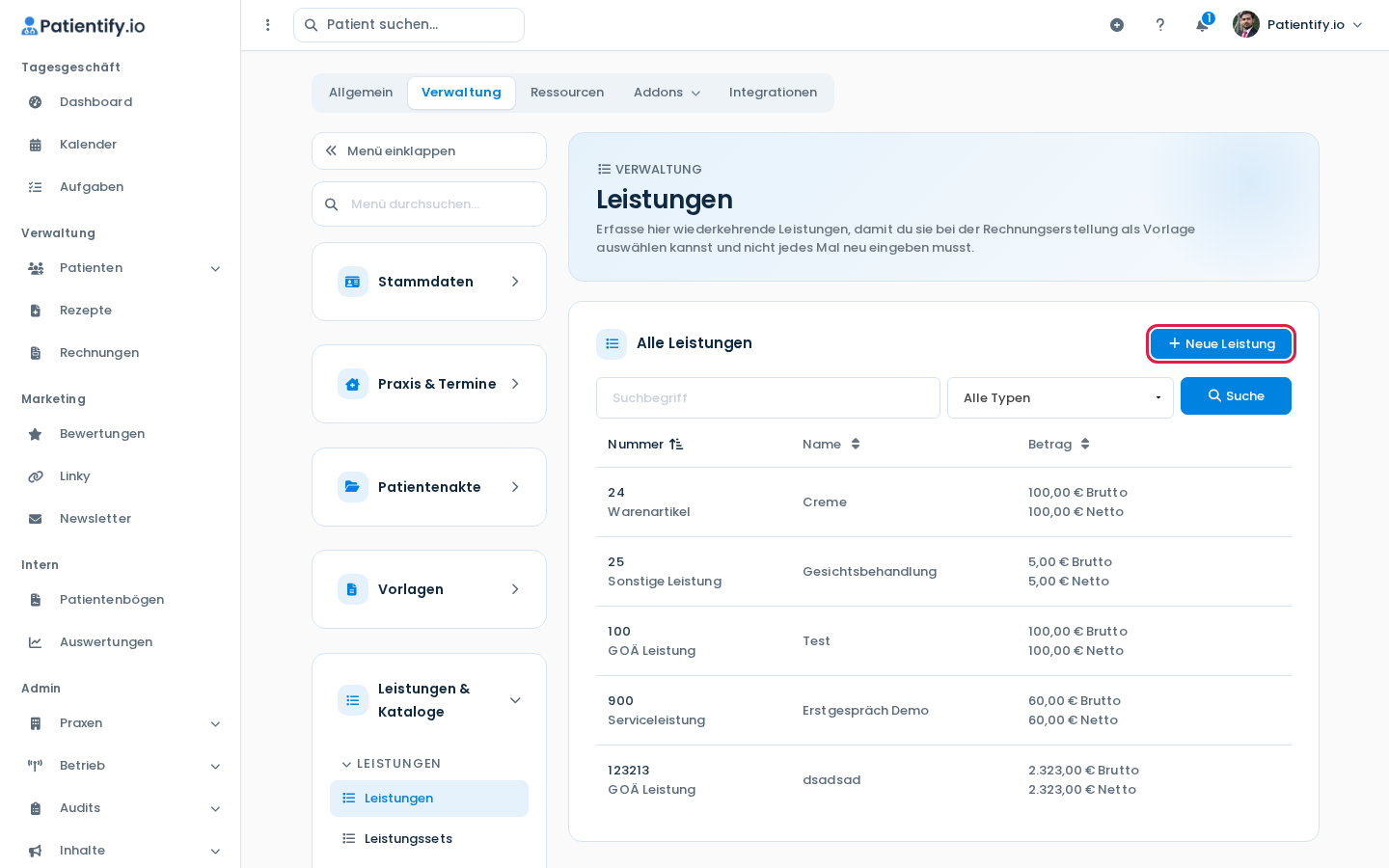Click the Patientify.io logo
This screenshot has height=868, width=1389.
pyautogui.click(x=83, y=26)
